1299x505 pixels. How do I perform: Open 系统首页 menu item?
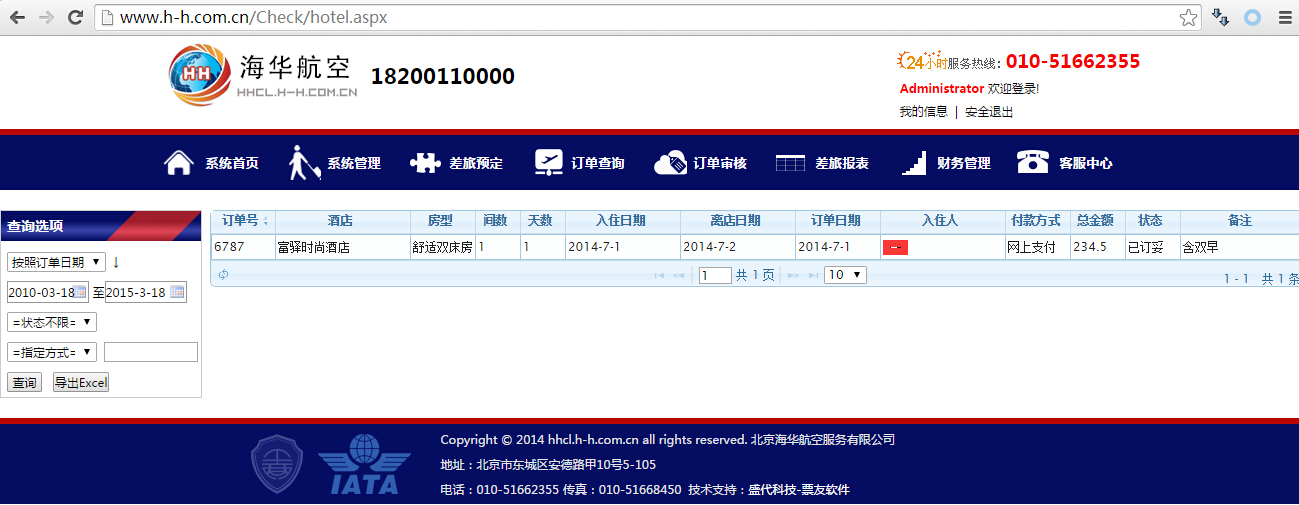tap(232, 163)
